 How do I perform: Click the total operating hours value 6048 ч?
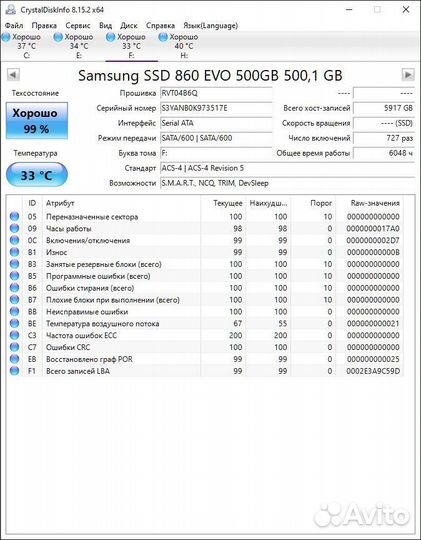point(384,153)
